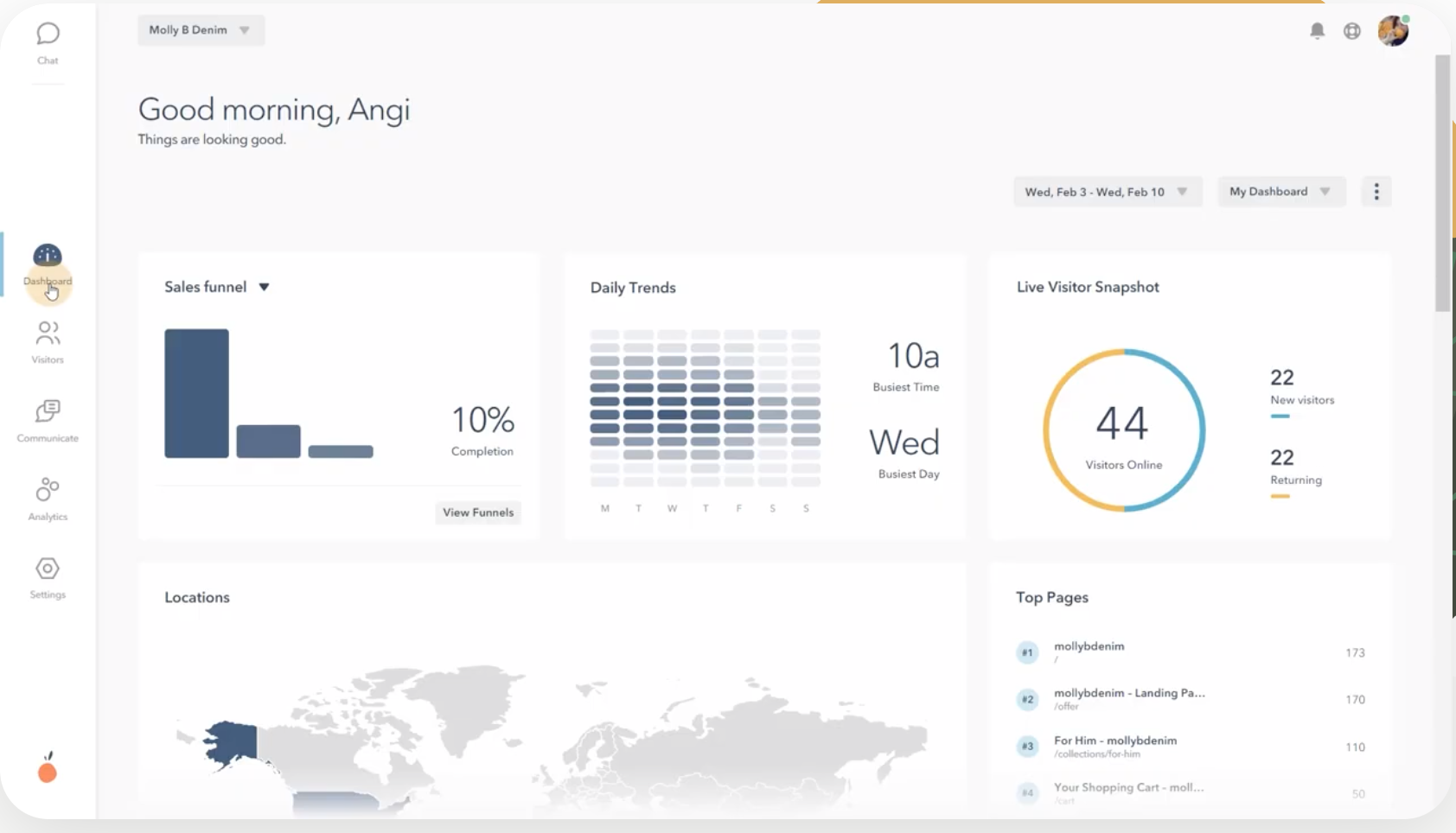Open the mollybdenim top page link
The image size is (1456, 833).
pos(1089,646)
